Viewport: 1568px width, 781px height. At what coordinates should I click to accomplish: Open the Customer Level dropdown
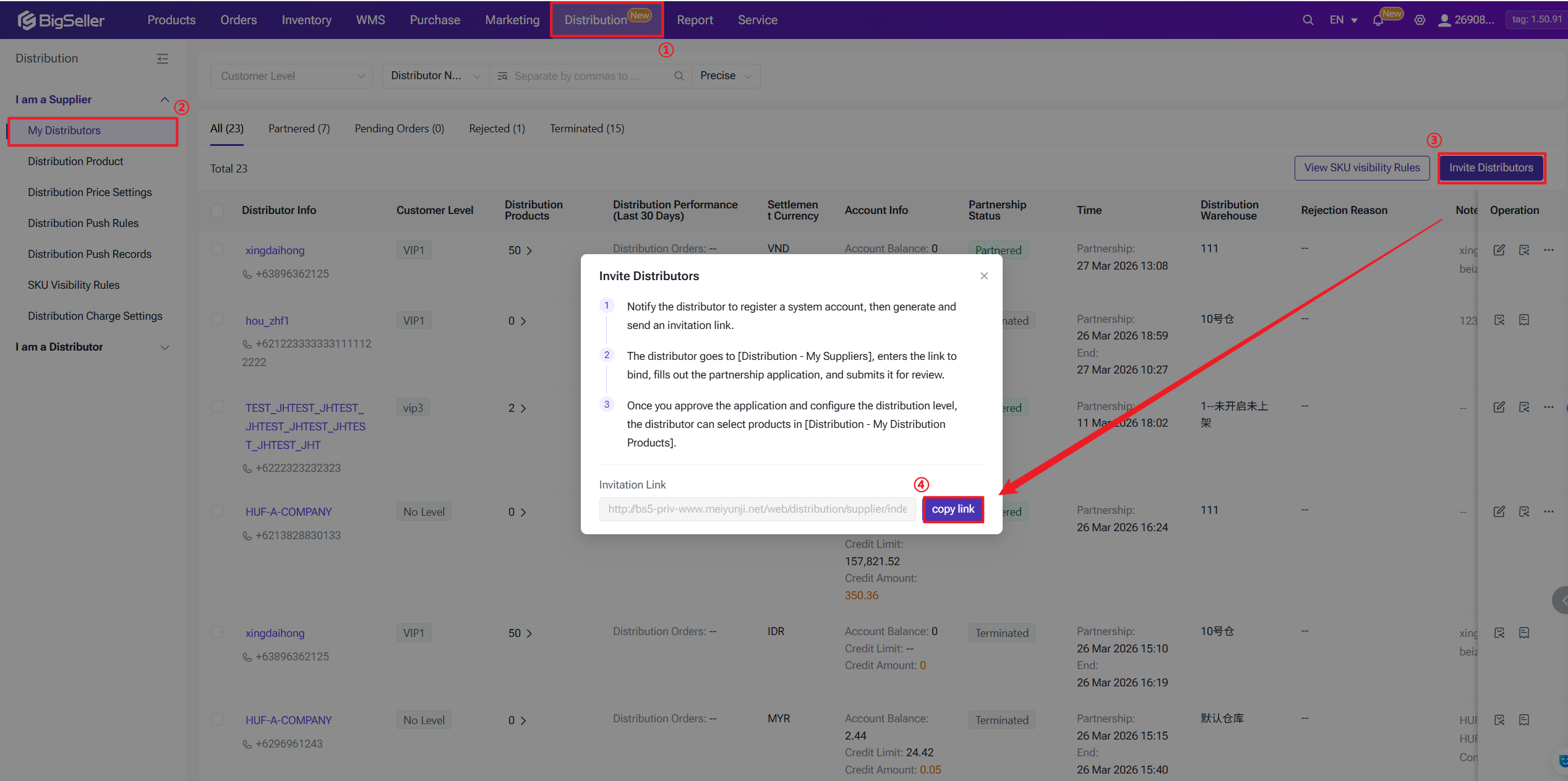click(291, 76)
